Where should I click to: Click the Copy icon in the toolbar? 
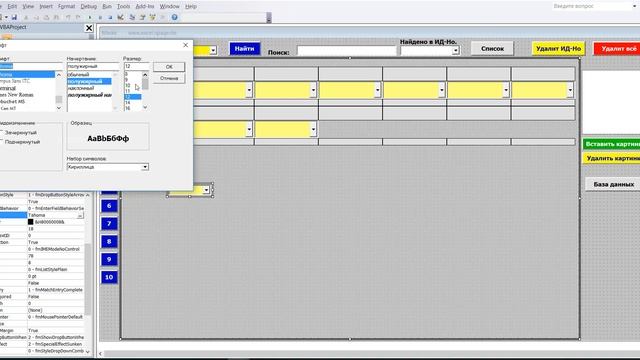click(36, 18)
